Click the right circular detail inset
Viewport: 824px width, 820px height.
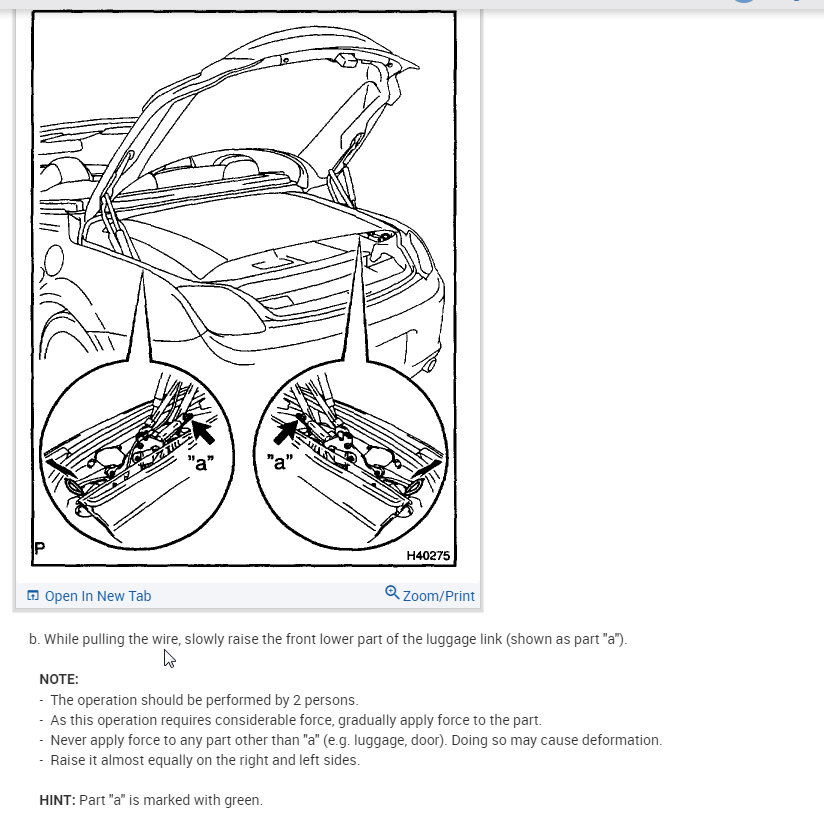351,455
